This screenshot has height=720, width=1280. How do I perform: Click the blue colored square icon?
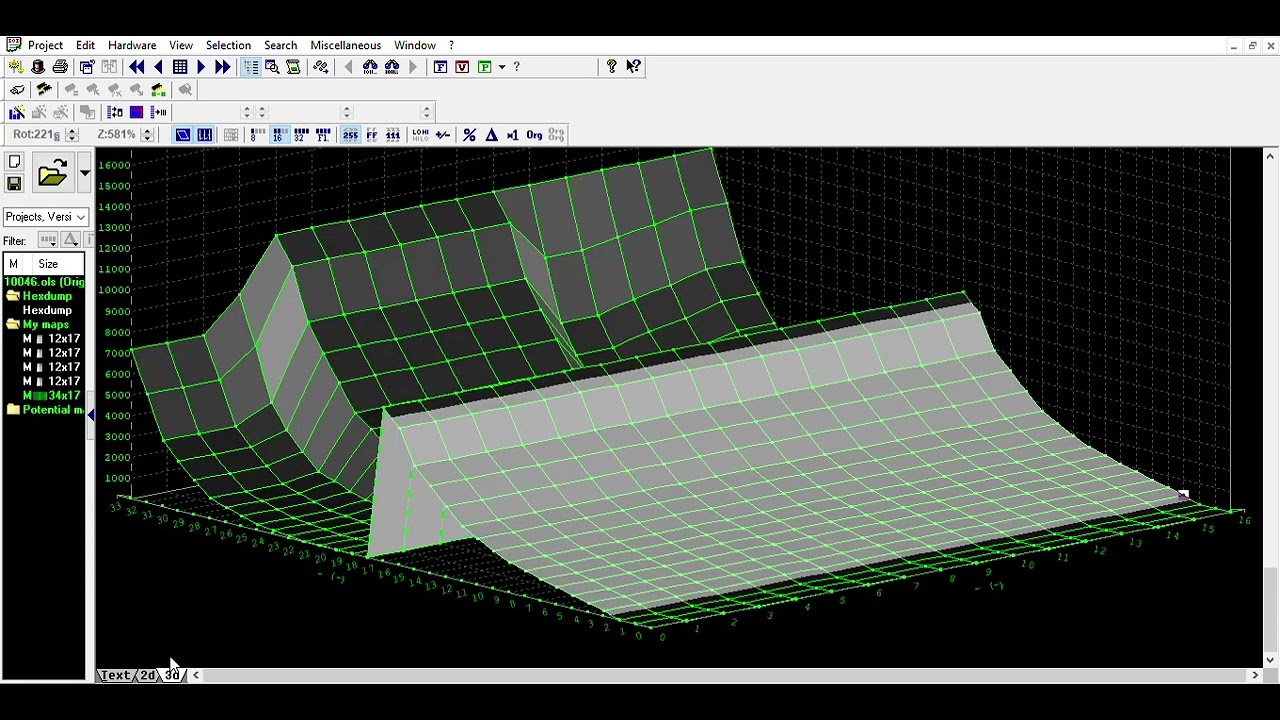(136, 112)
